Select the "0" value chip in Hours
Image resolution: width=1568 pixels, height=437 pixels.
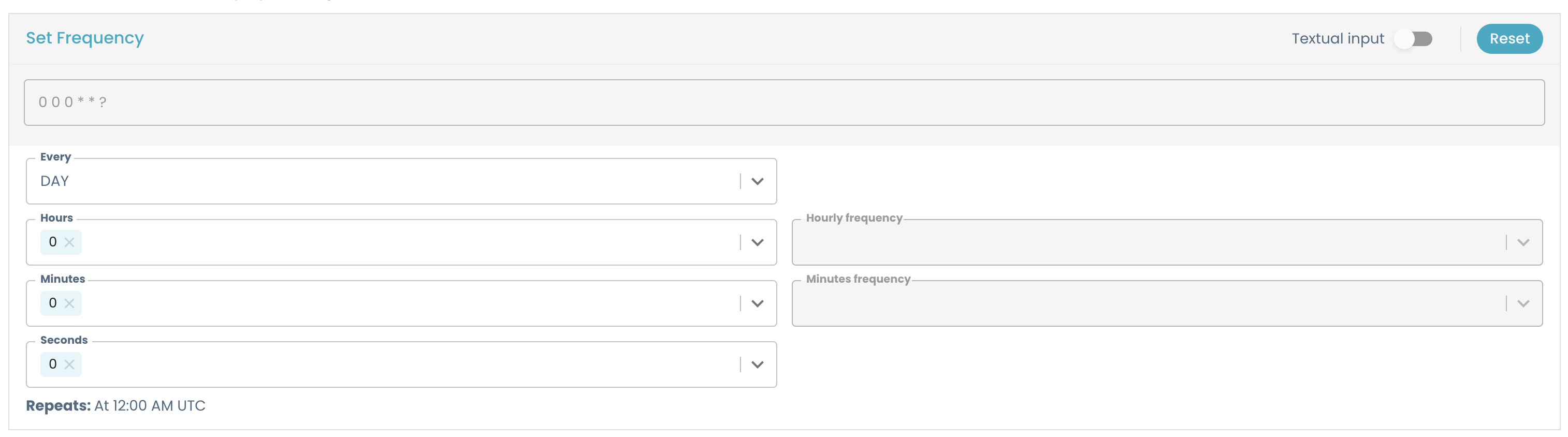coord(53,242)
